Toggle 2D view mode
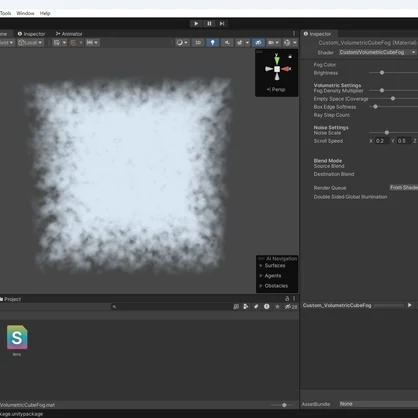The width and height of the screenshot is (418, 418). (198, 43)
